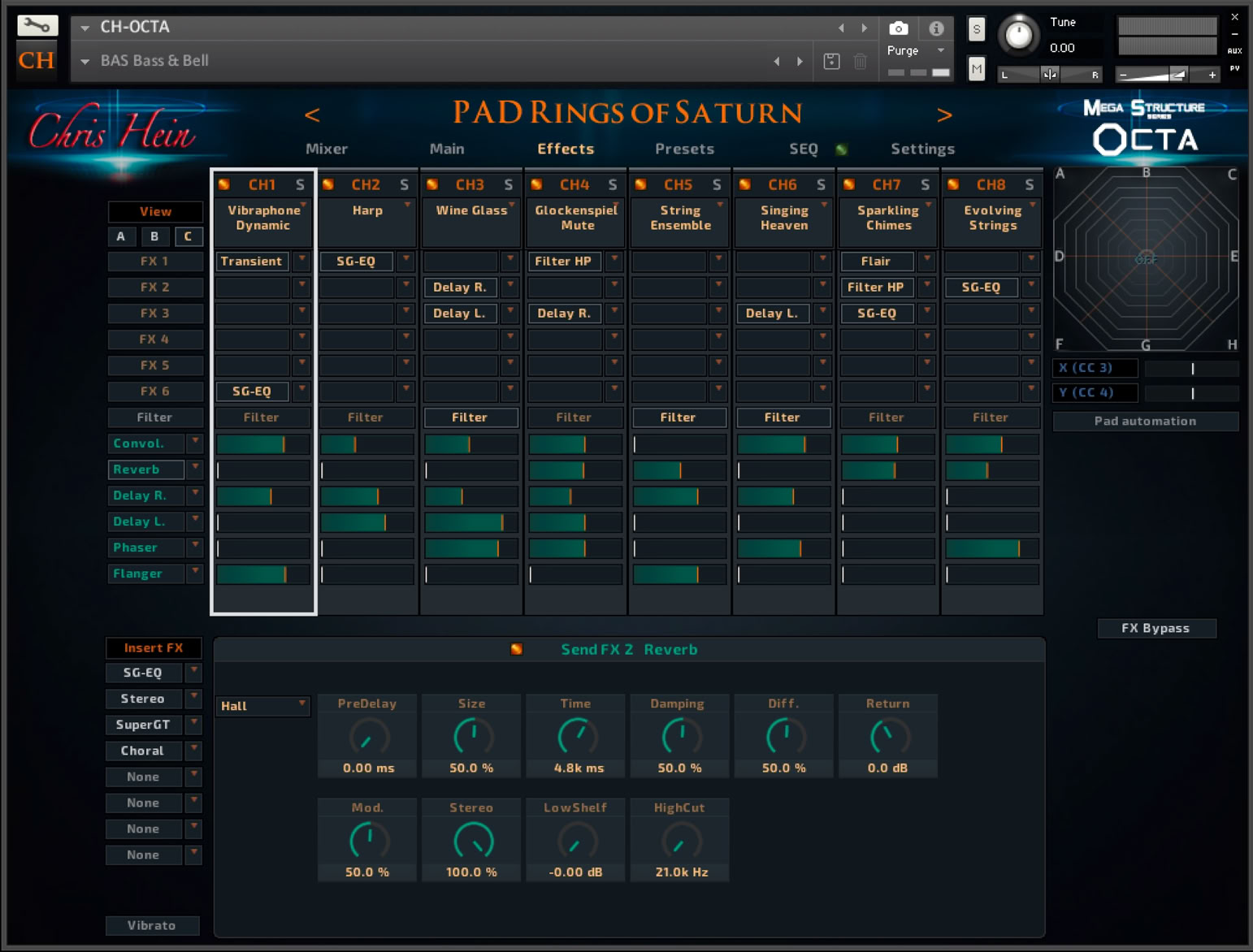Toggle the Send FX 2 Reverb power light
The height and width of the screenshot is (952, 1253).
click(517, 649)
